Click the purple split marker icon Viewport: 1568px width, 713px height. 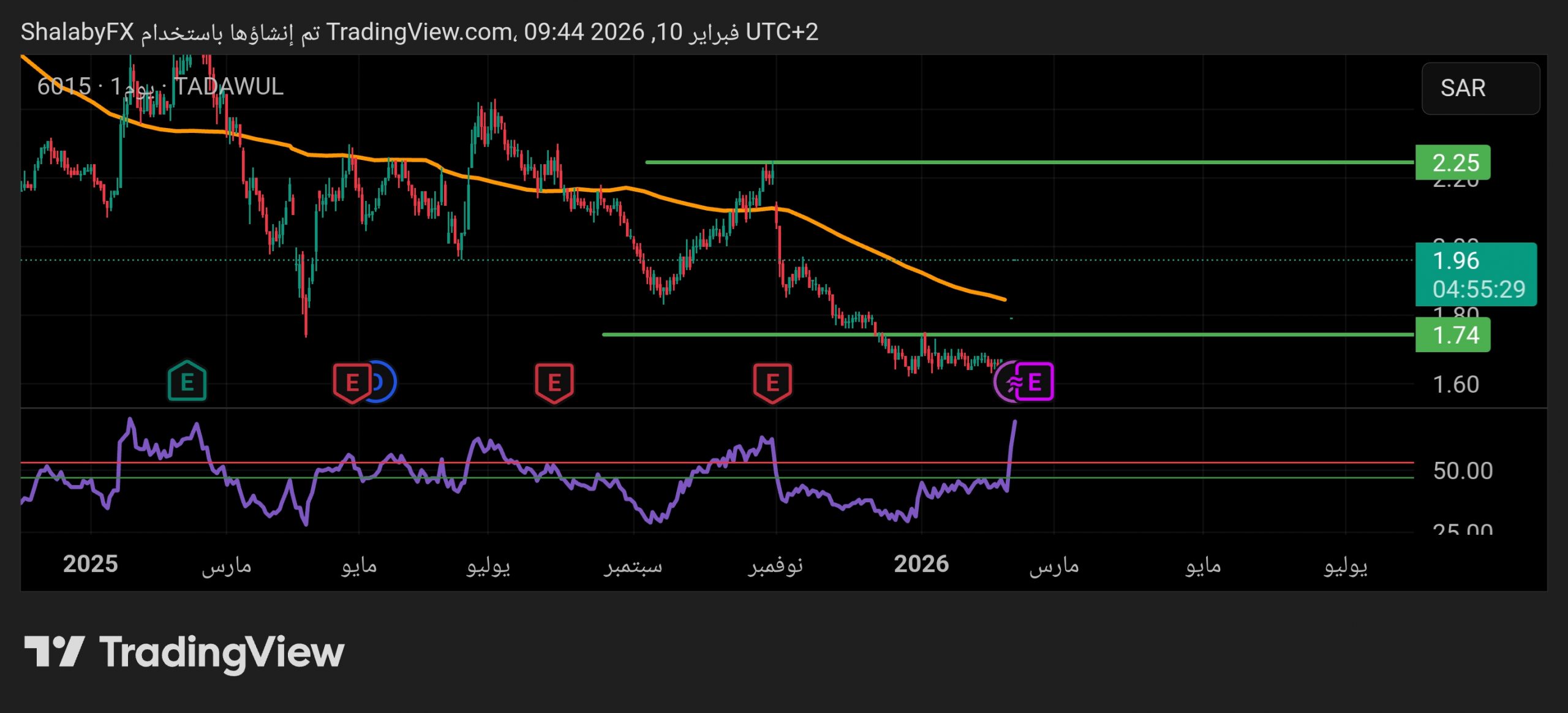coord(1005,383)
